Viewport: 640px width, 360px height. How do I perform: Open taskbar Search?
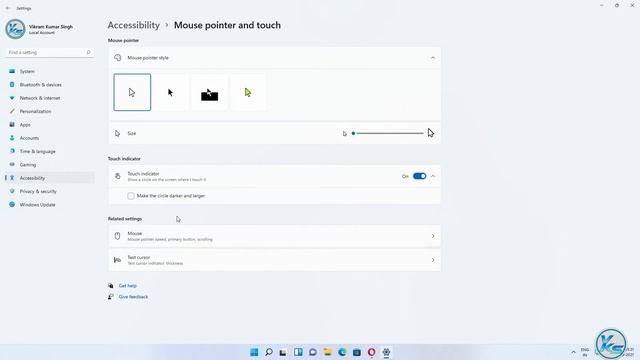click(x=269, y=352)
